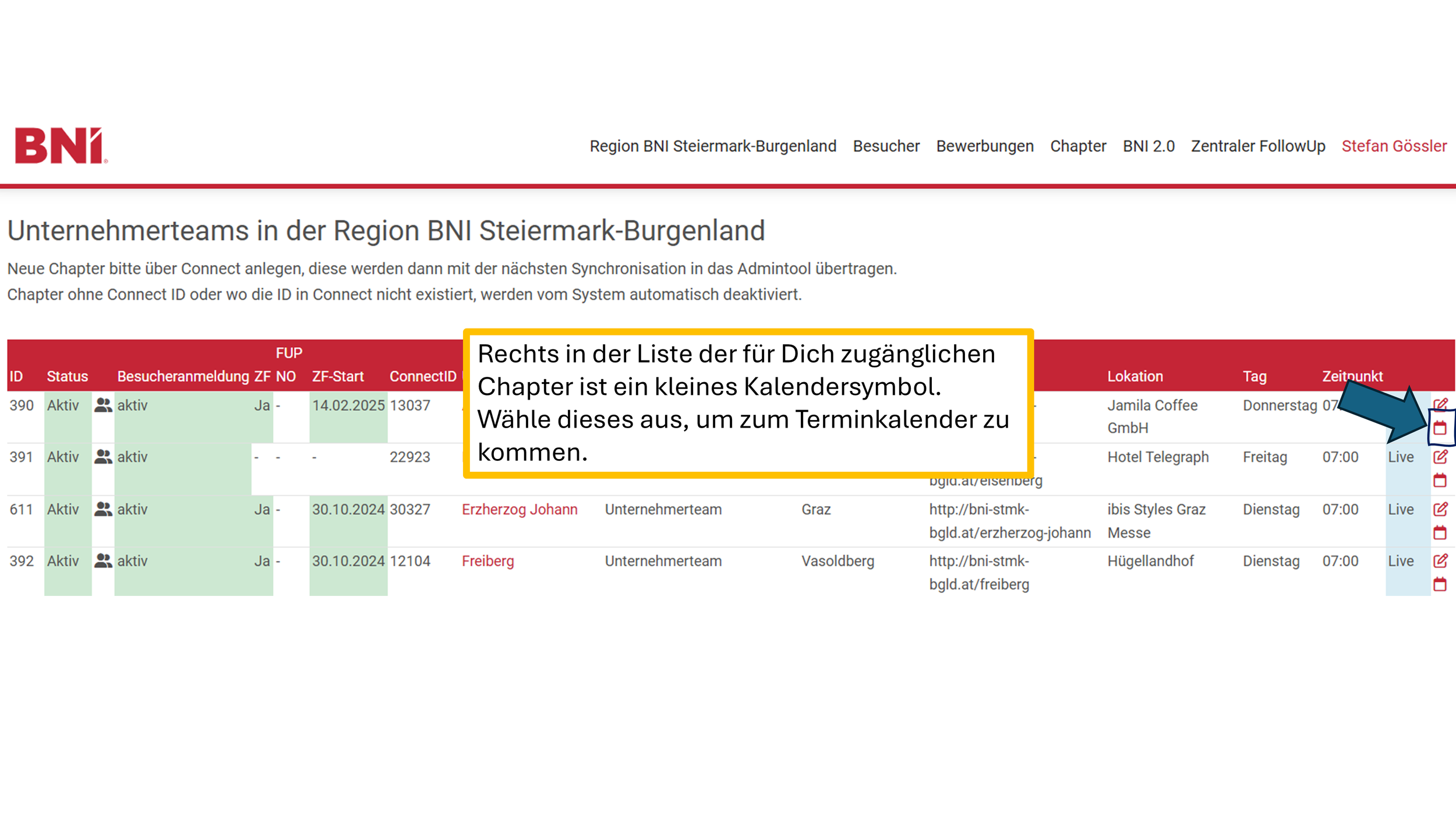Open calendar icon for Erzherzog Johann

click(1440, 532)
